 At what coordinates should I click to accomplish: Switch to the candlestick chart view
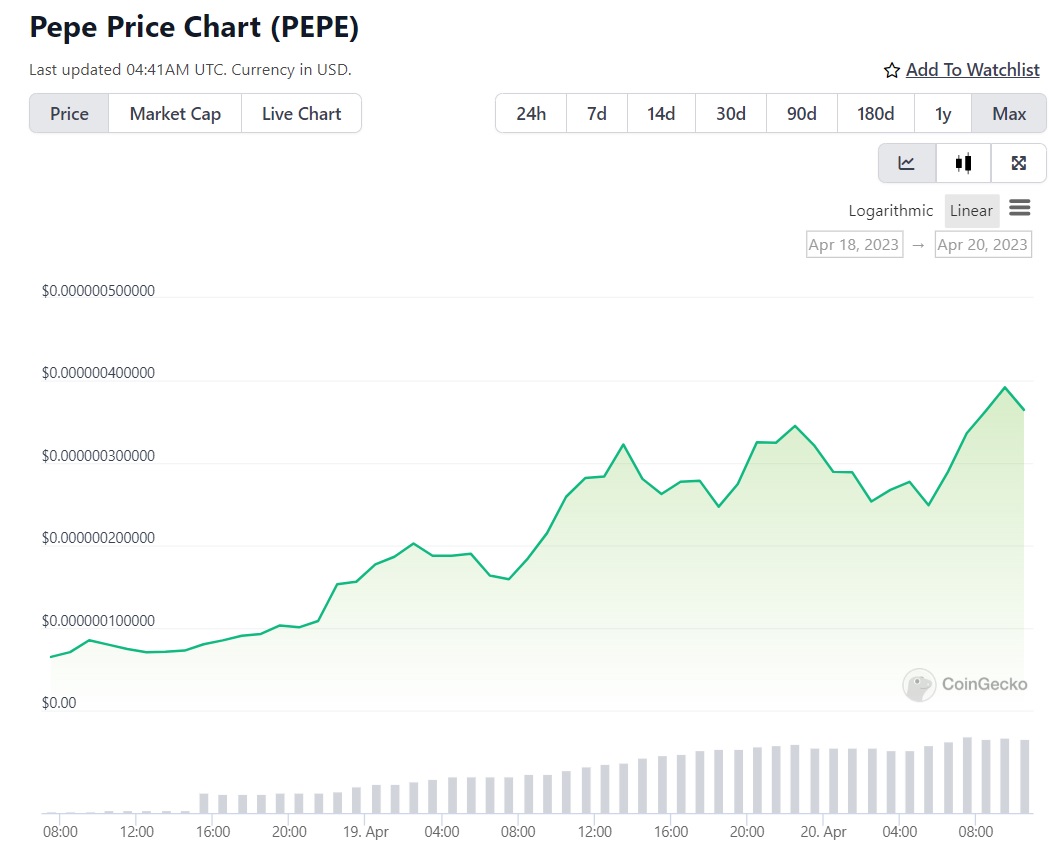[963, 162]
